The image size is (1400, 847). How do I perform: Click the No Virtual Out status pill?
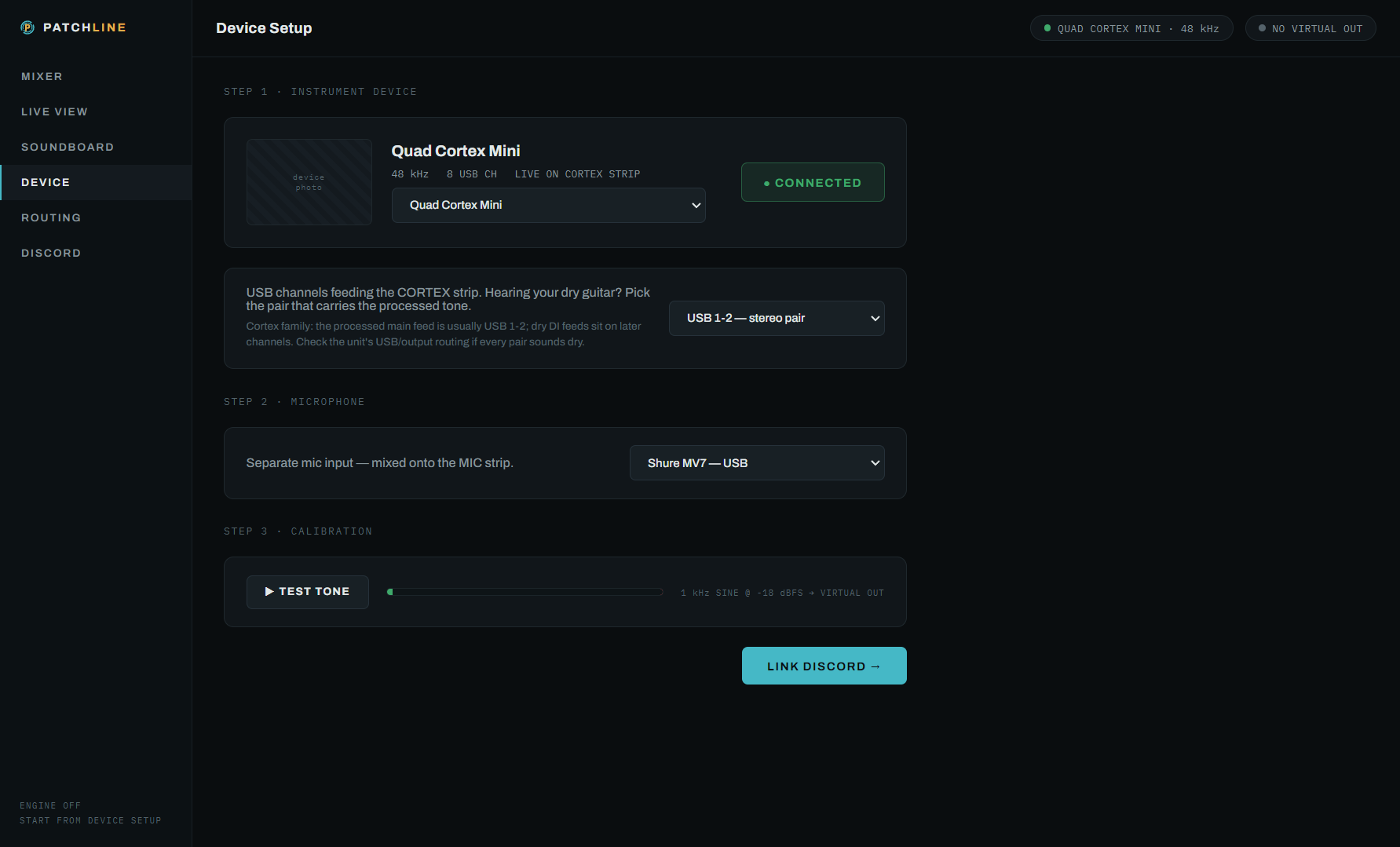coord(1310,28)
